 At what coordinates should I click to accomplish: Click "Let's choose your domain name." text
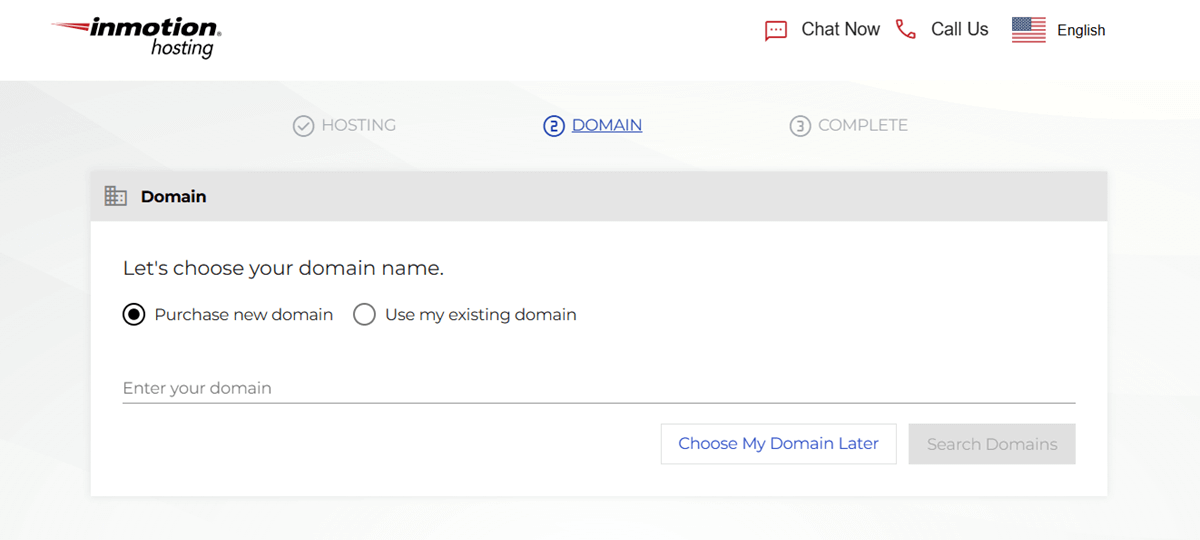[x=283, y=268]
